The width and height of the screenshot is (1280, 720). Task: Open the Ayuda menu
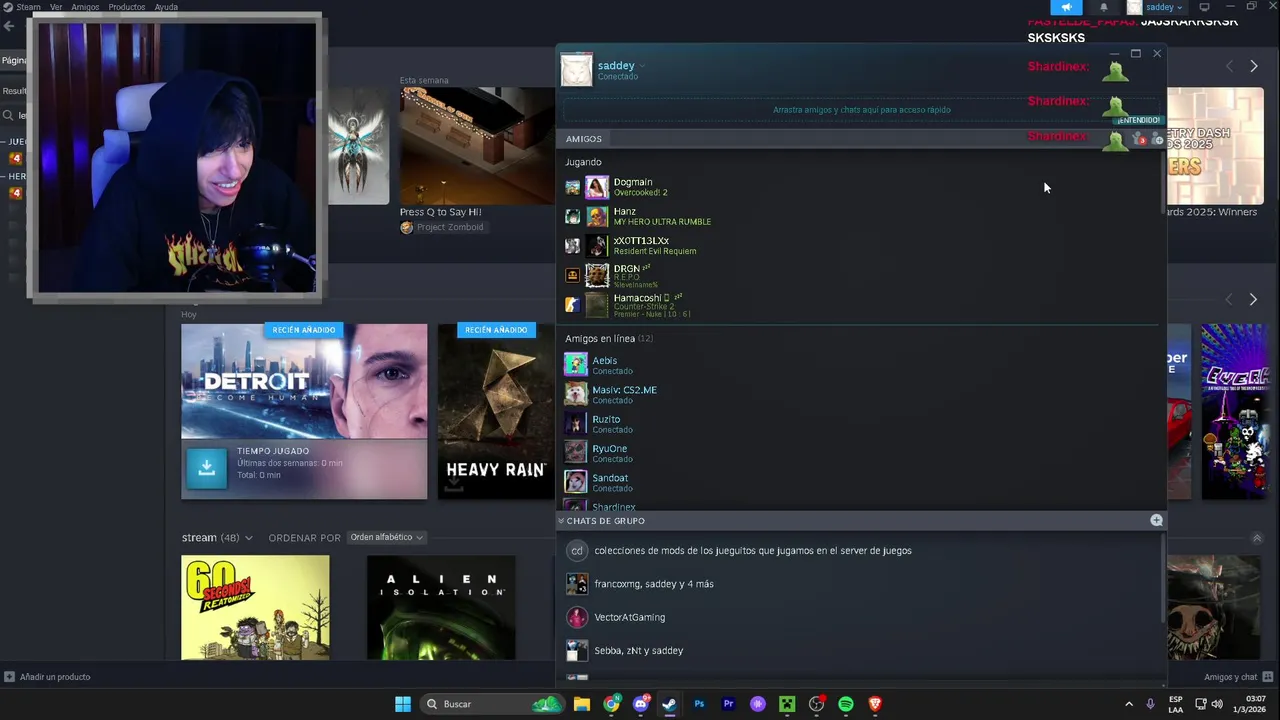point(166,7)
